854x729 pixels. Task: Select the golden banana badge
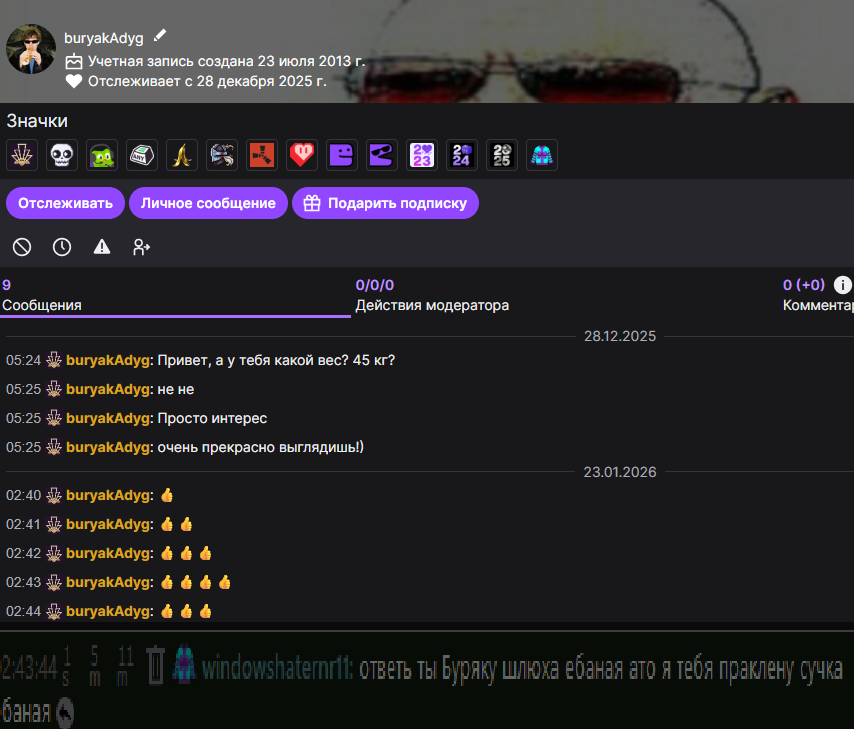tap(181, 155)
